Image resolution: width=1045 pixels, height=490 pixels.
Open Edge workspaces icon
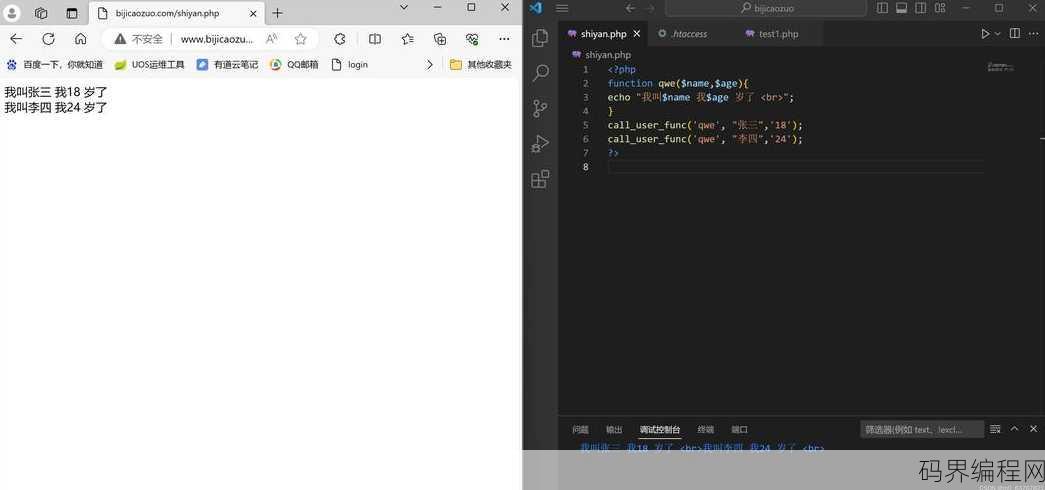pyautogui.click(x=41, y=13)
